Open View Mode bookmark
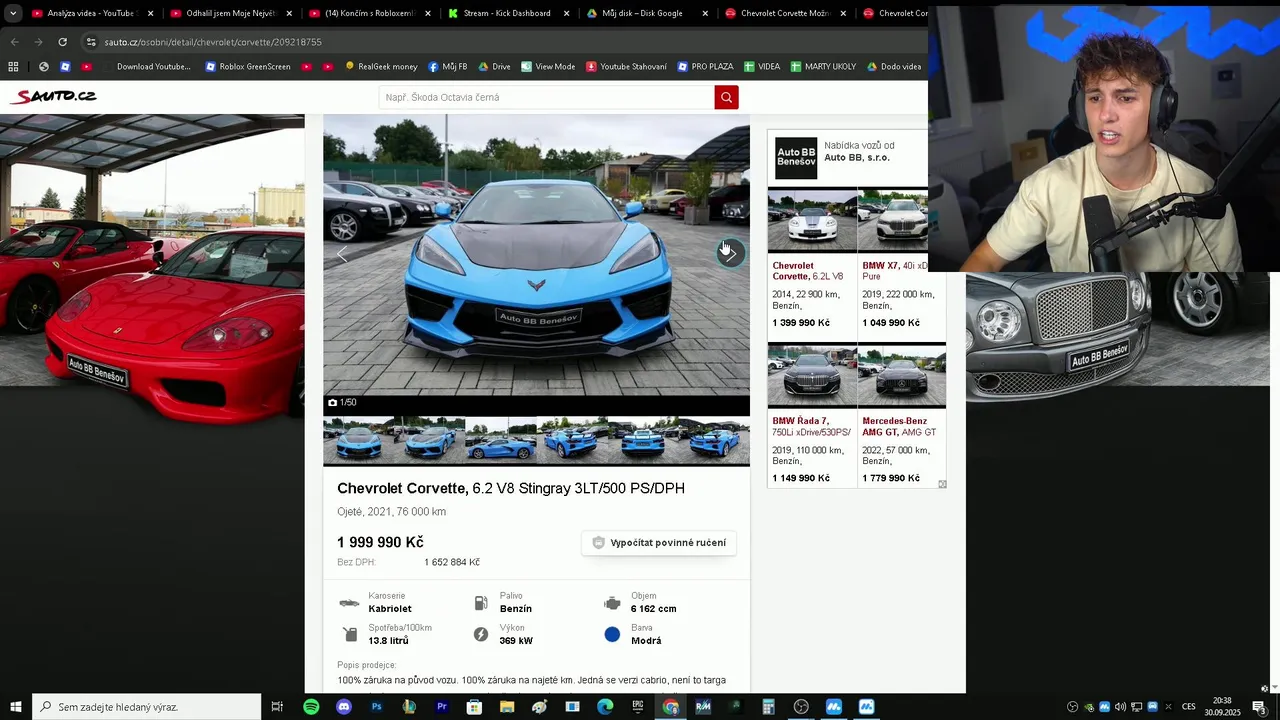 pos(548,67)
